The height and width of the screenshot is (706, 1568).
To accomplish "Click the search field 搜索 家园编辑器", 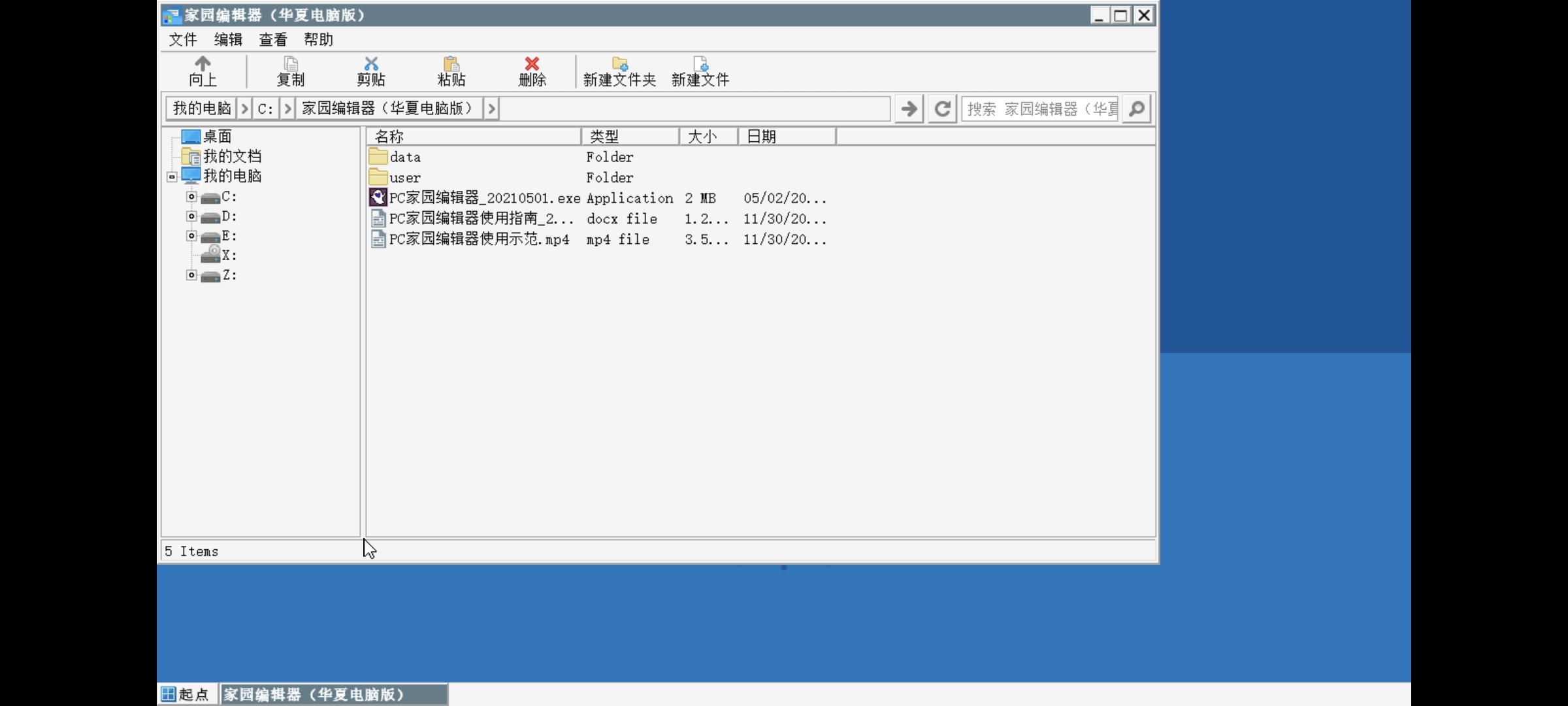I will (1041, 109).
